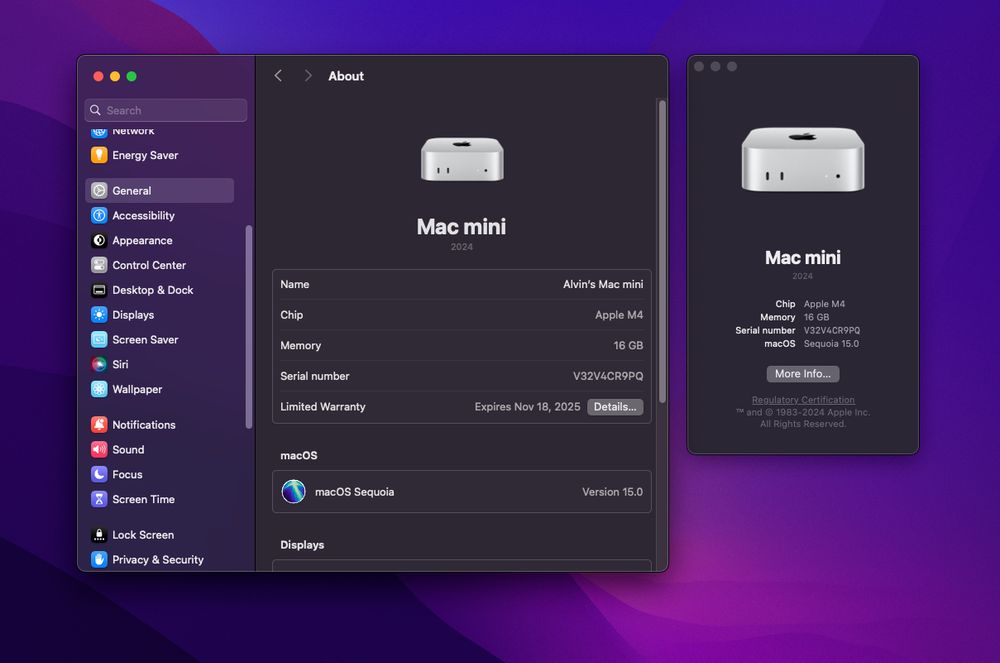This screenshot has height=663, width=1000.
Task: Click the sidebar vertical scrollbar
Action: click(249, 326)
